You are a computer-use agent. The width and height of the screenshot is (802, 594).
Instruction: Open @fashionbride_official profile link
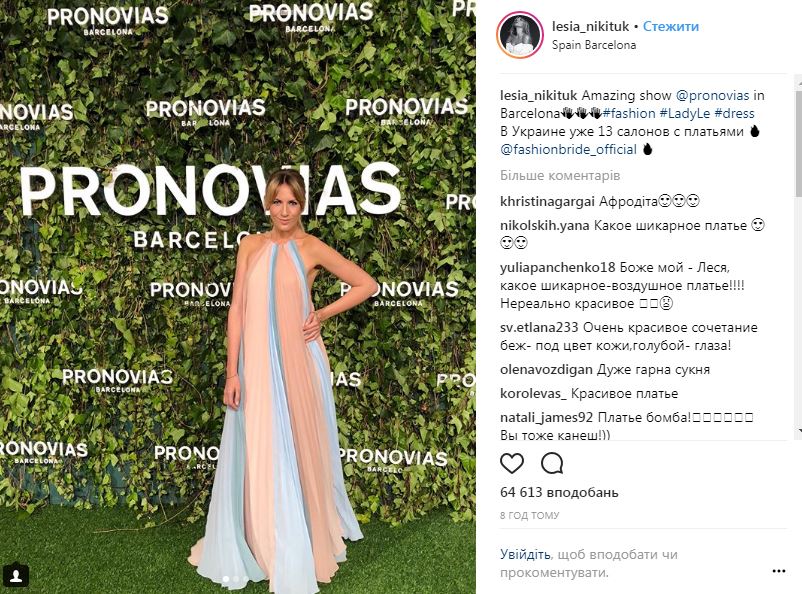tap(568, 149)
